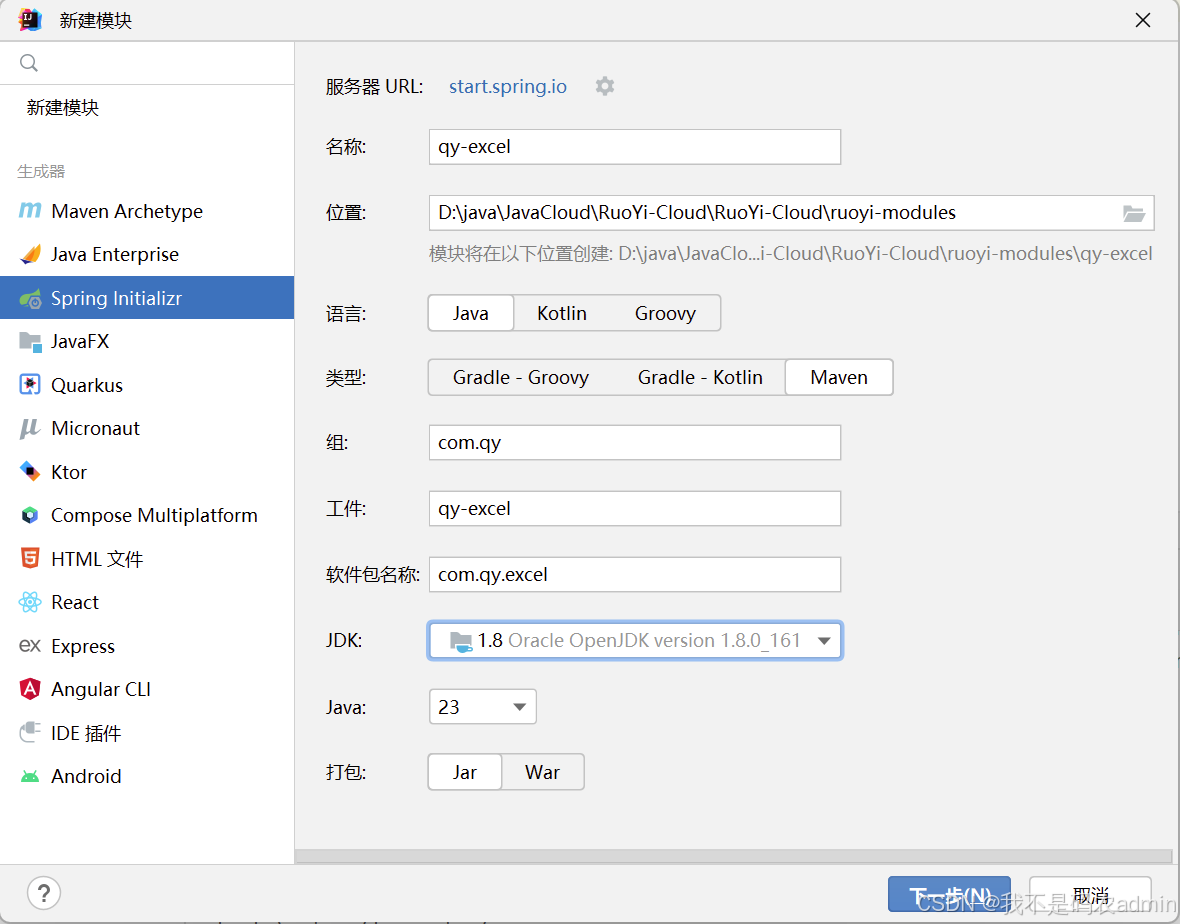
Task: Click the JavaFX folder icon
Action: (30, 342)
